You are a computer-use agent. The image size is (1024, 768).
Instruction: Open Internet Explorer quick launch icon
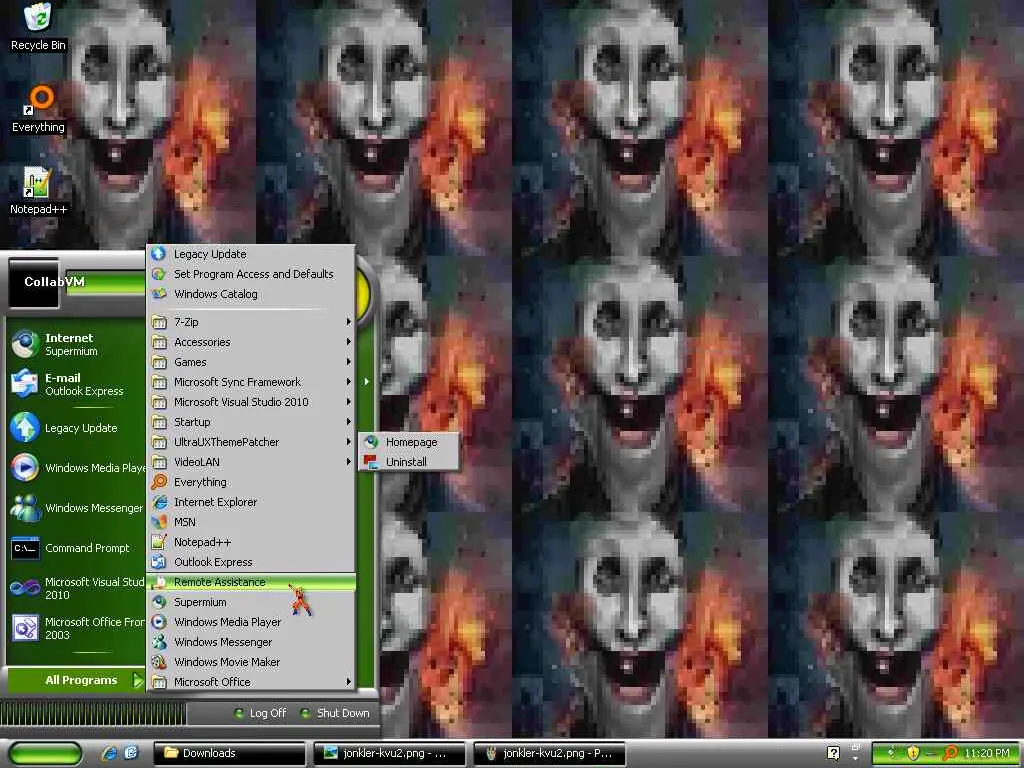(x=110, y=754)
